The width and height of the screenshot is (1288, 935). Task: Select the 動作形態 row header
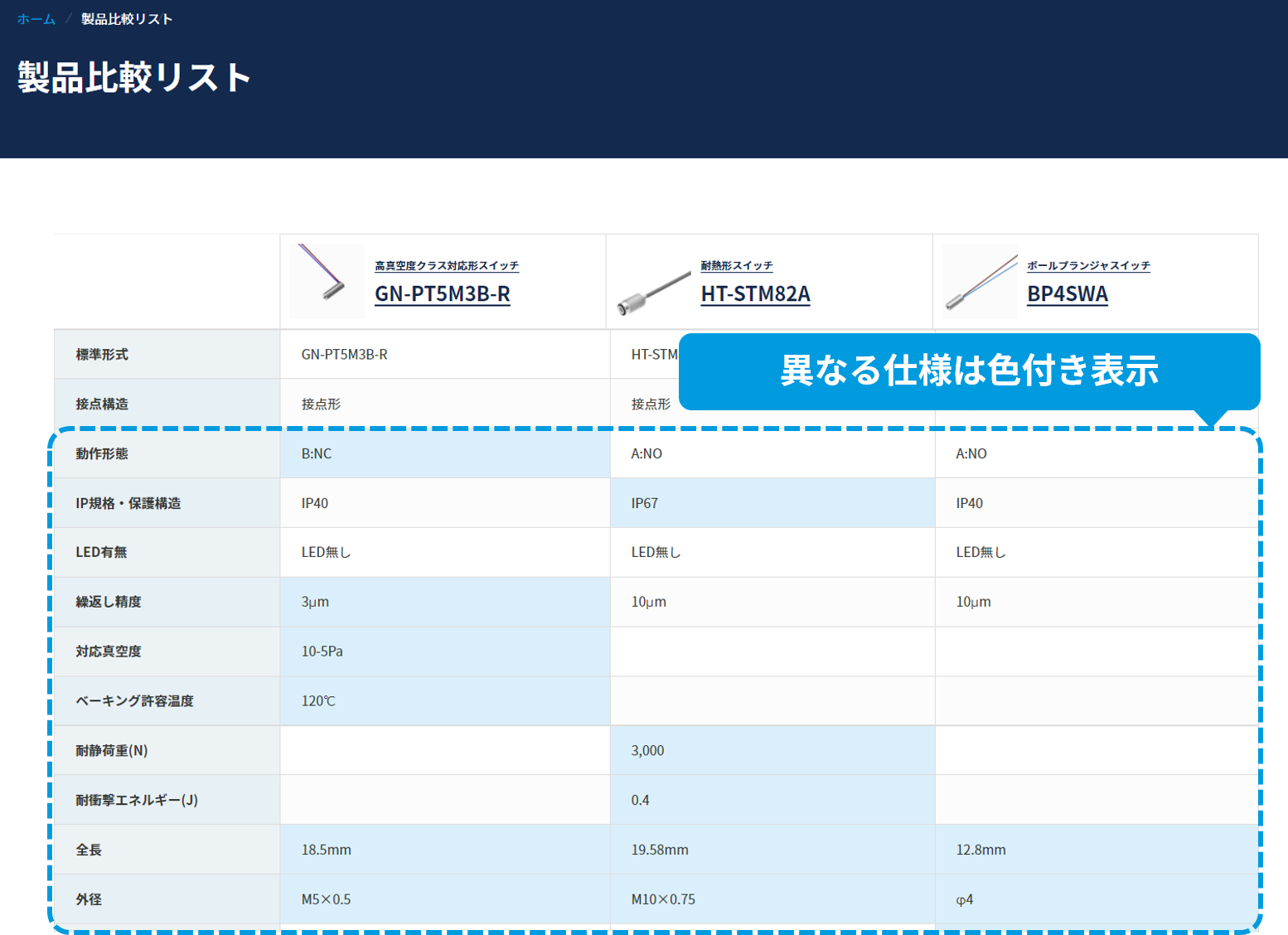click(x=167, y=453)
